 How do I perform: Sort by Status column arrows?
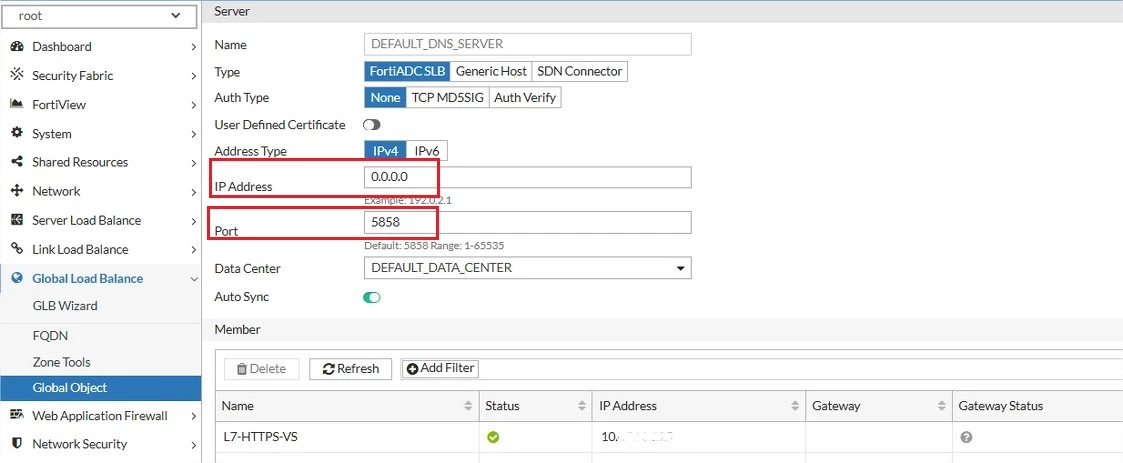(582, 406)
